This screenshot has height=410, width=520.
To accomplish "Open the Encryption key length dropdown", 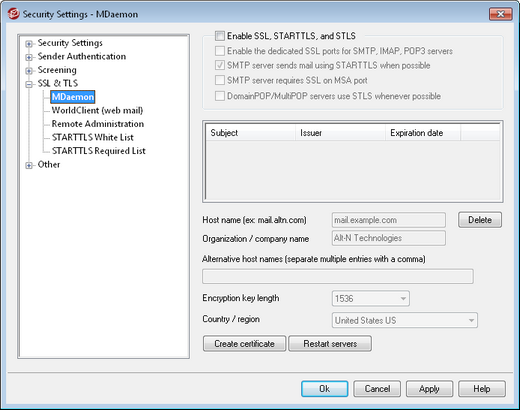I will coord(371,298).
